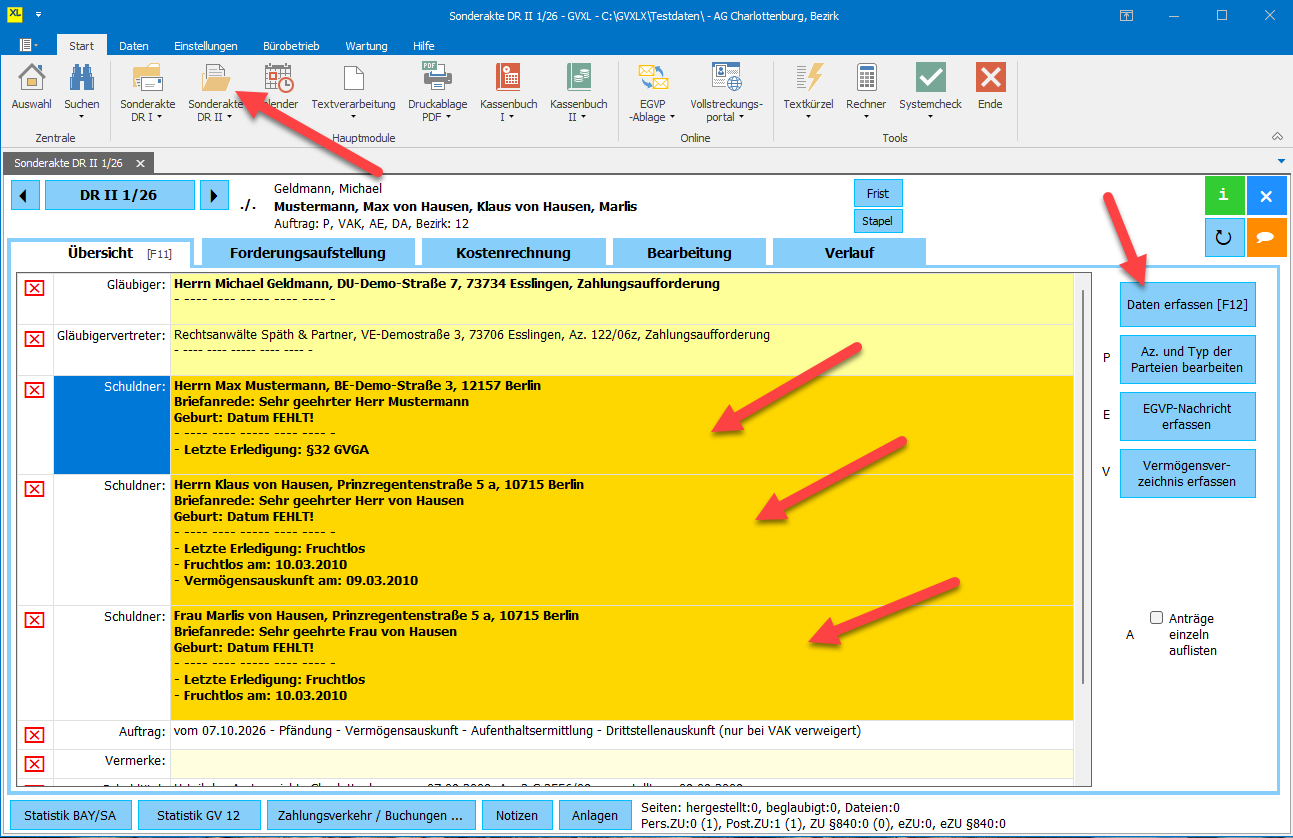The image size is (1293, 838).
Task: Expand Druckablage PDF dropdown arrow
Action: click(449, 117)
